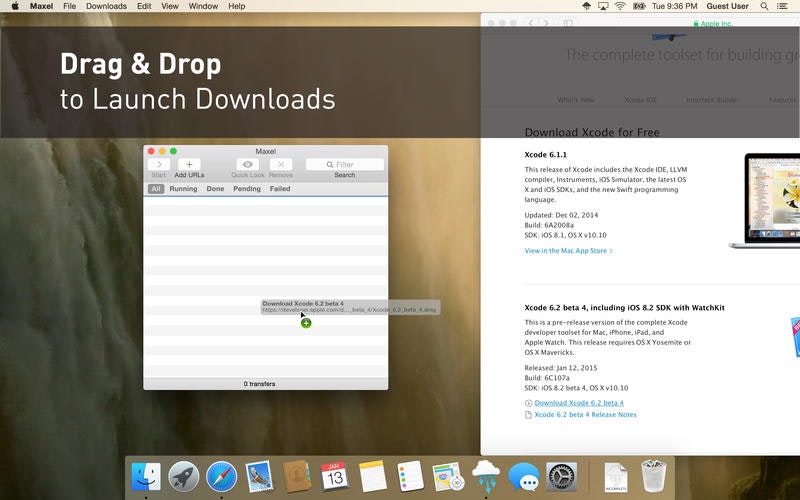The width and height of the screenshot is (800, 500).
Task: Open the Trash in the Dock
Action: point(654,476)
